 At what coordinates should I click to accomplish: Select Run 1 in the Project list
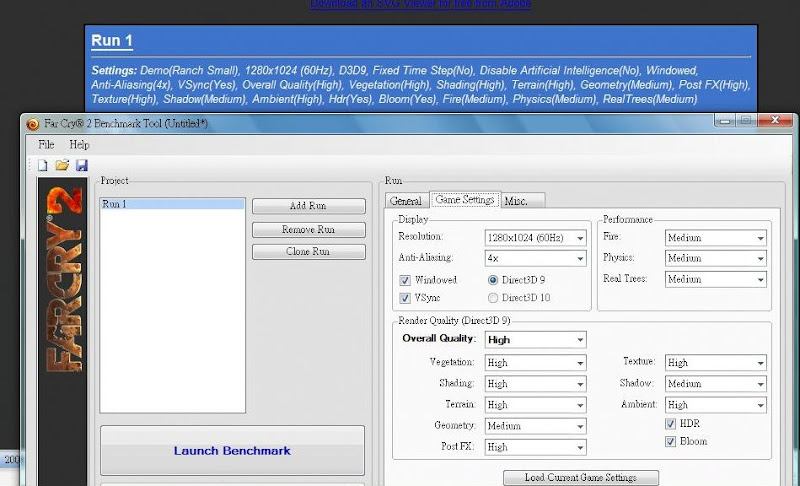pos(172,204)
